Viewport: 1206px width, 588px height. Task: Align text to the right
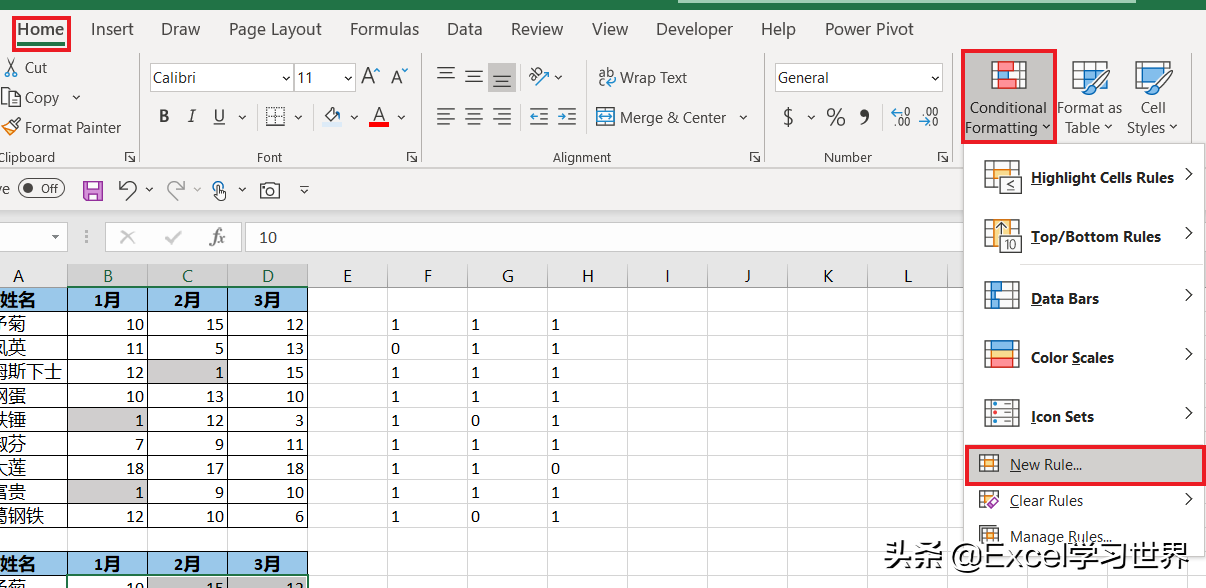(502, 117)
